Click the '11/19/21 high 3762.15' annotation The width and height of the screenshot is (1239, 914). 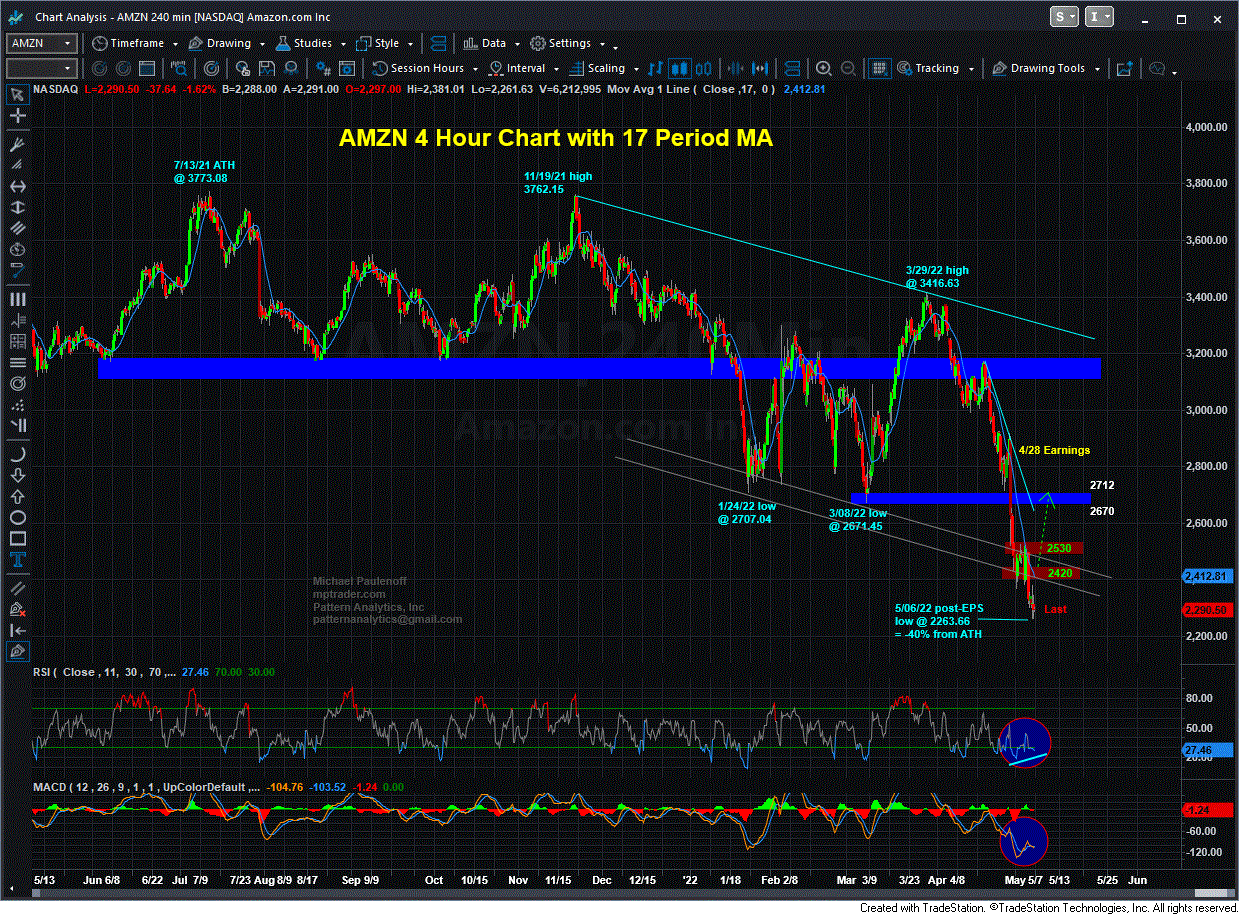point(557,182)
